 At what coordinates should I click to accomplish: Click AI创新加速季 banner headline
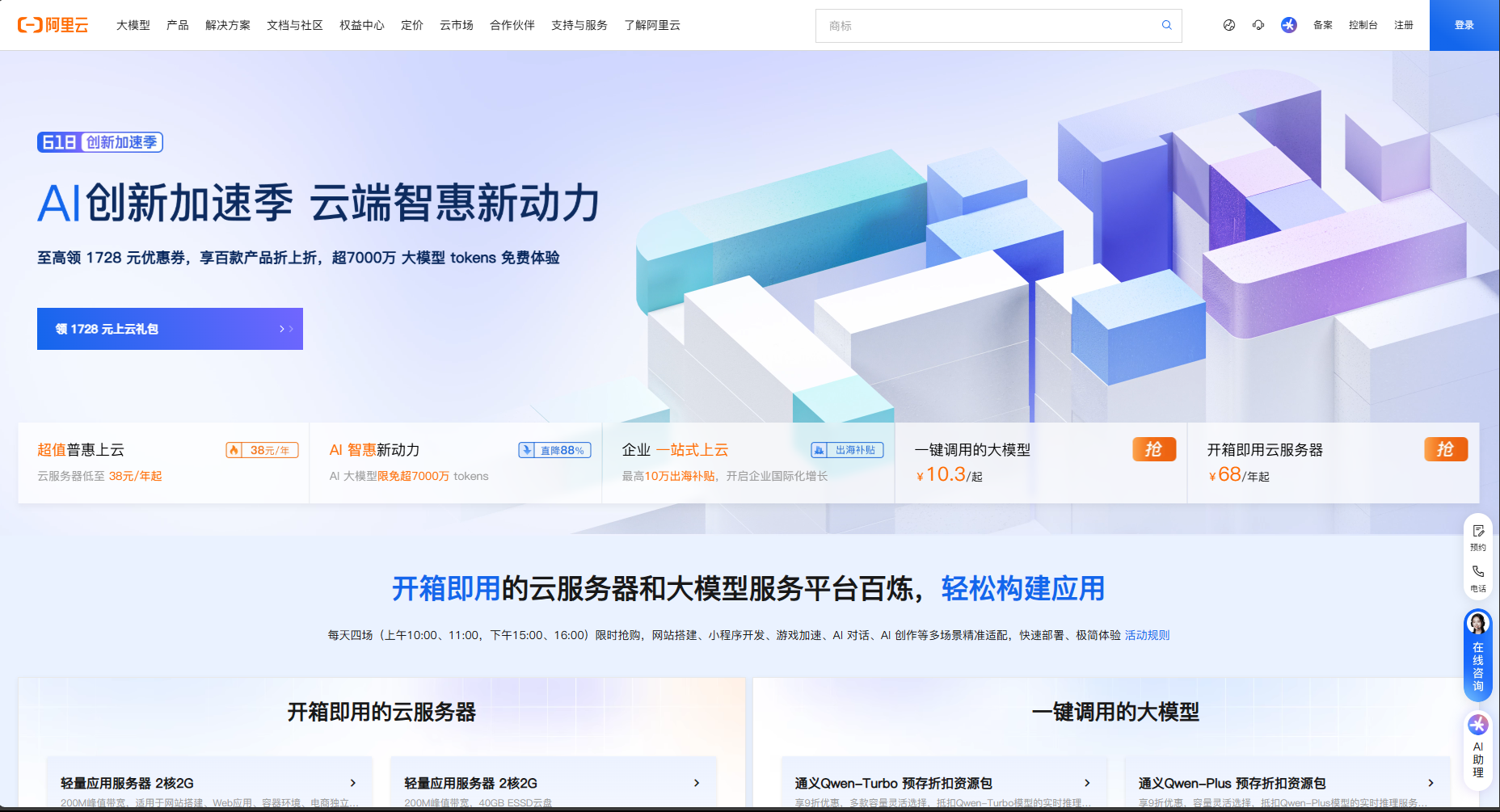tap(319, 202)
